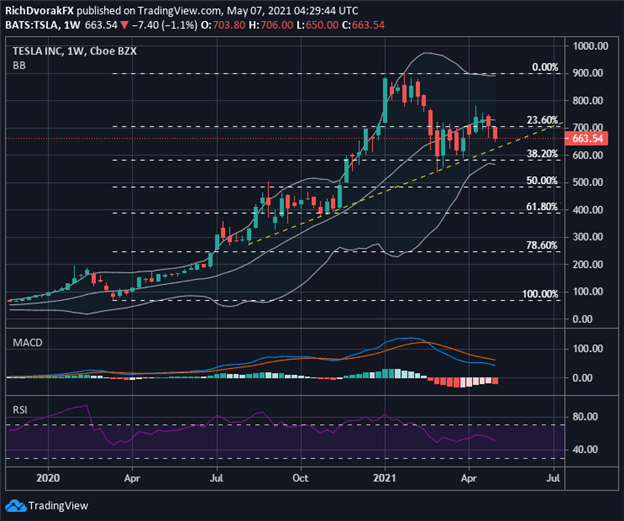Screen dimensions: 624x521
Task: Click the 61.80% Fibonacci level label
Action: [542, 207]
